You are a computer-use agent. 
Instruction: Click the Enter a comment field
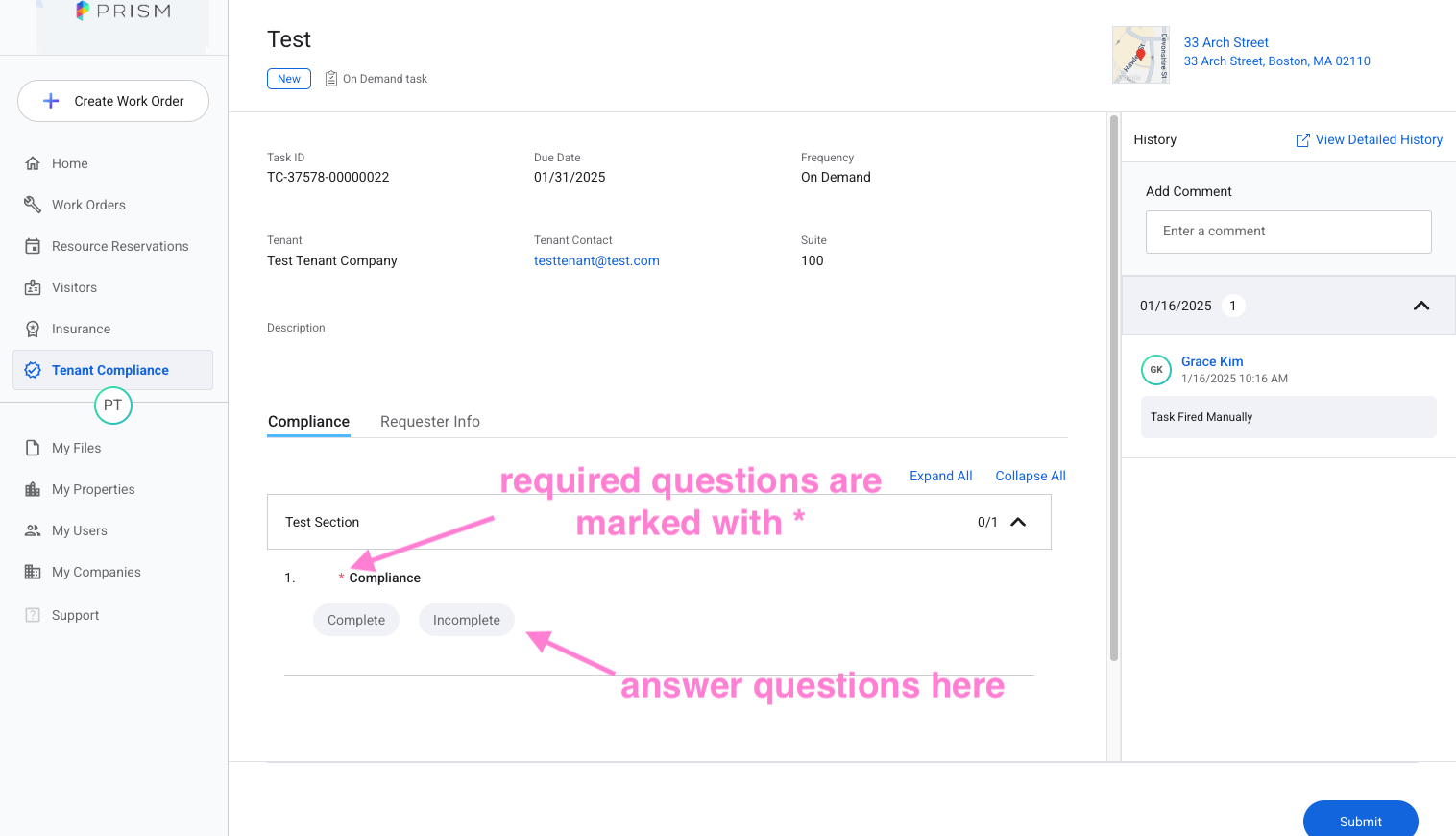1288,232
